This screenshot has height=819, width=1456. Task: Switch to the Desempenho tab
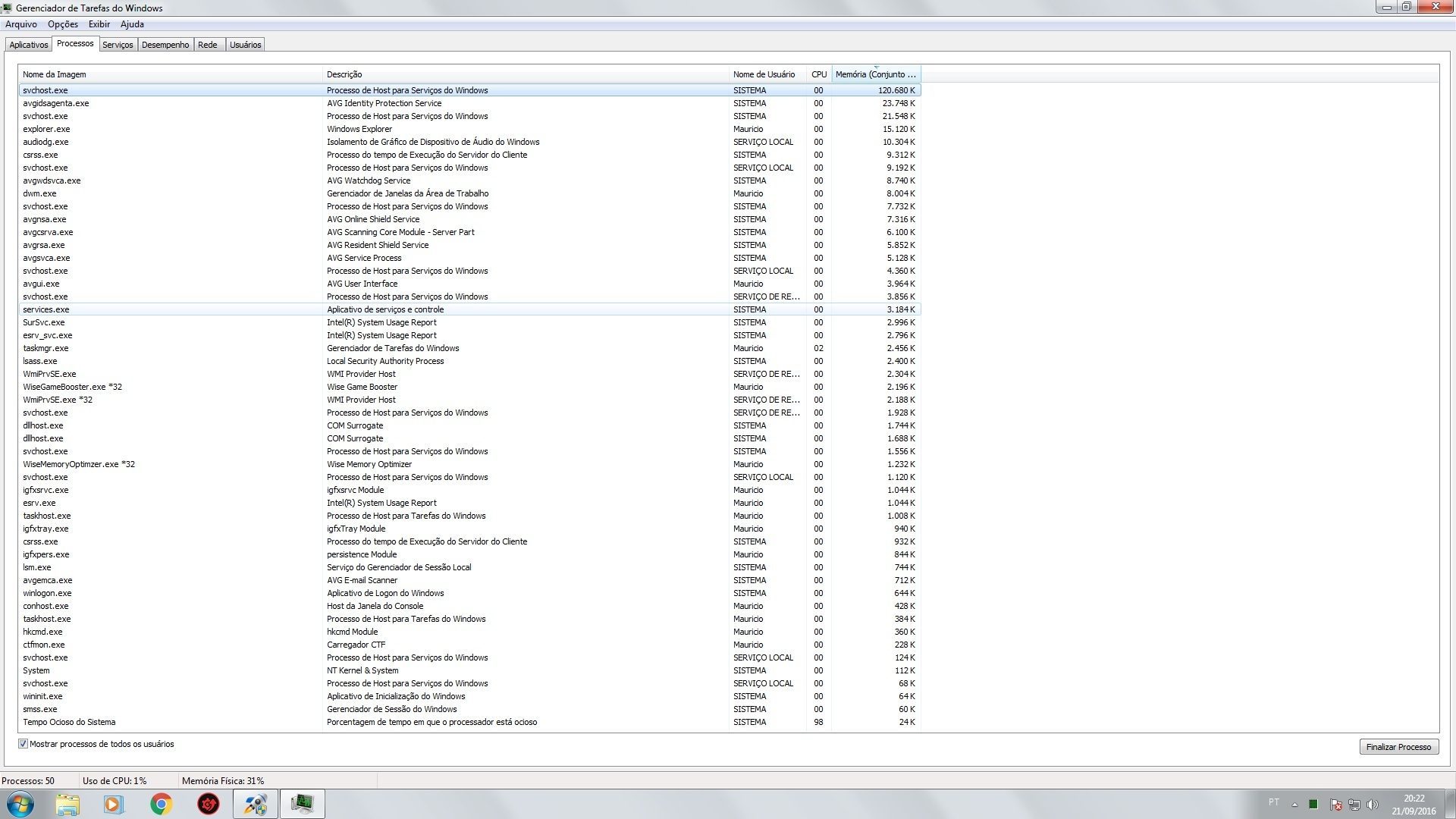165,45
